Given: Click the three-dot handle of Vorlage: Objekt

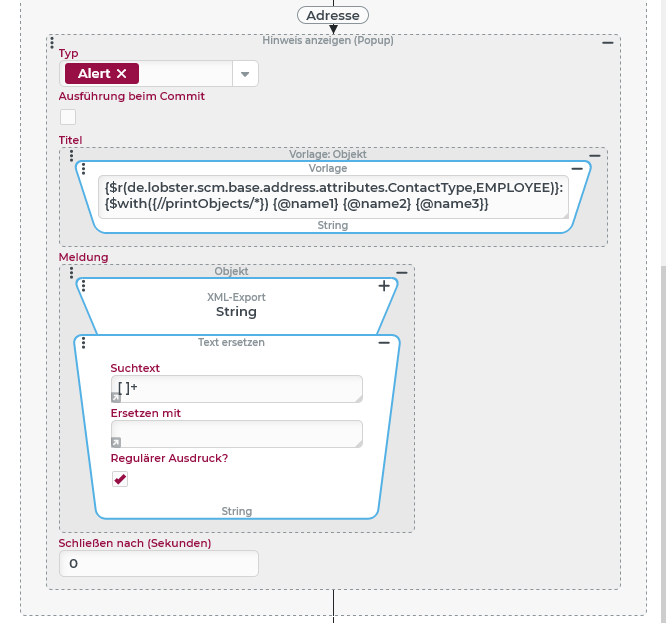Looking at the screenshot, I should coord(71,156).
